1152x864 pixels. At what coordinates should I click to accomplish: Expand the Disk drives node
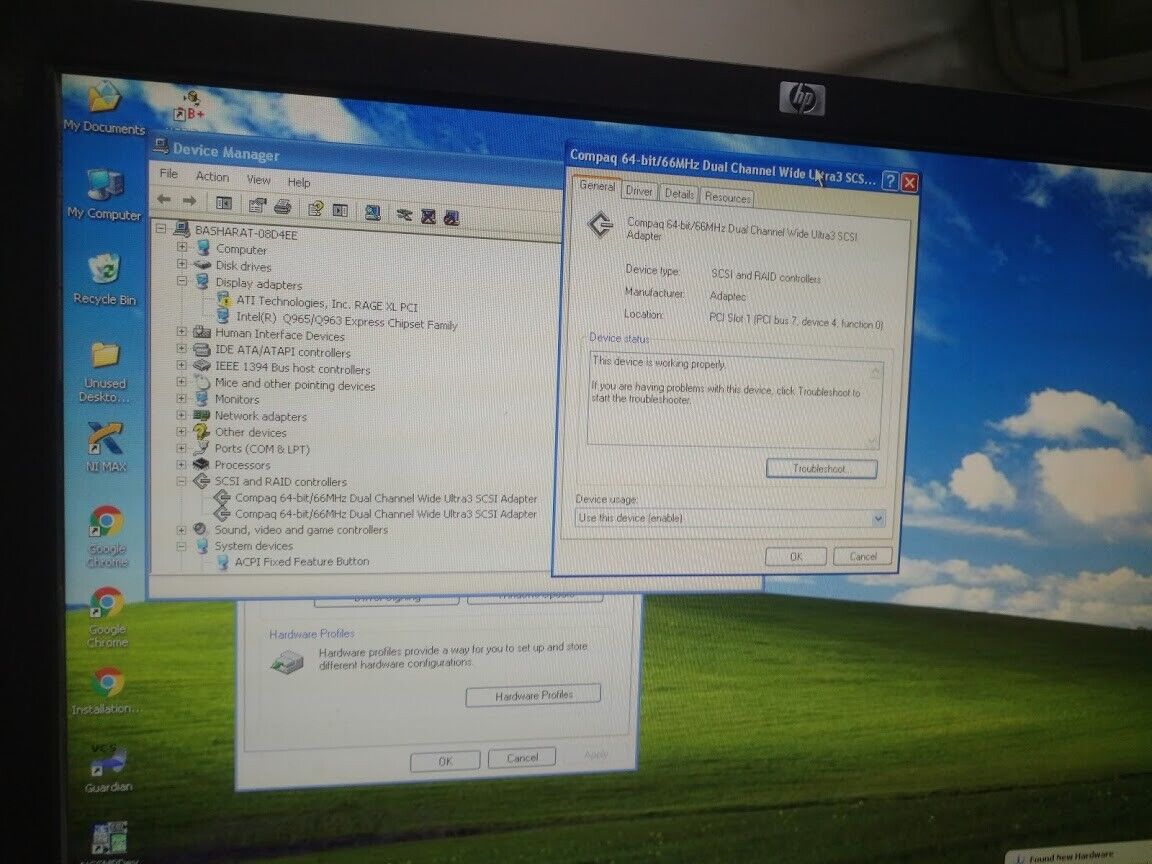tap(181, 263)
